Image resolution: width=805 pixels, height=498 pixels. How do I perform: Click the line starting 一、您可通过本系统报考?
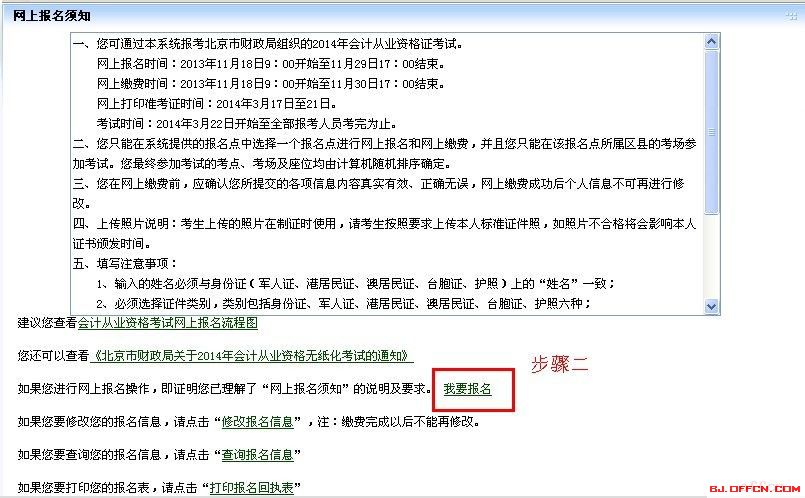point(268,44)
